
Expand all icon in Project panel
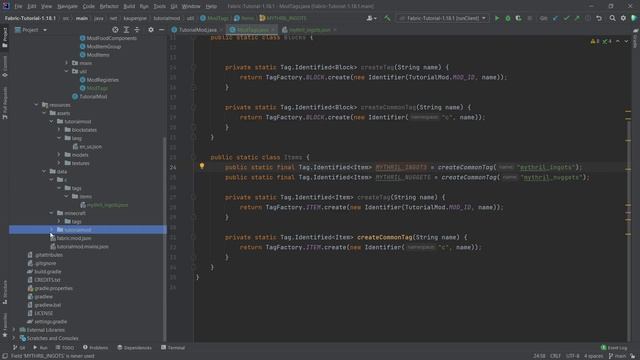point(126,30)
